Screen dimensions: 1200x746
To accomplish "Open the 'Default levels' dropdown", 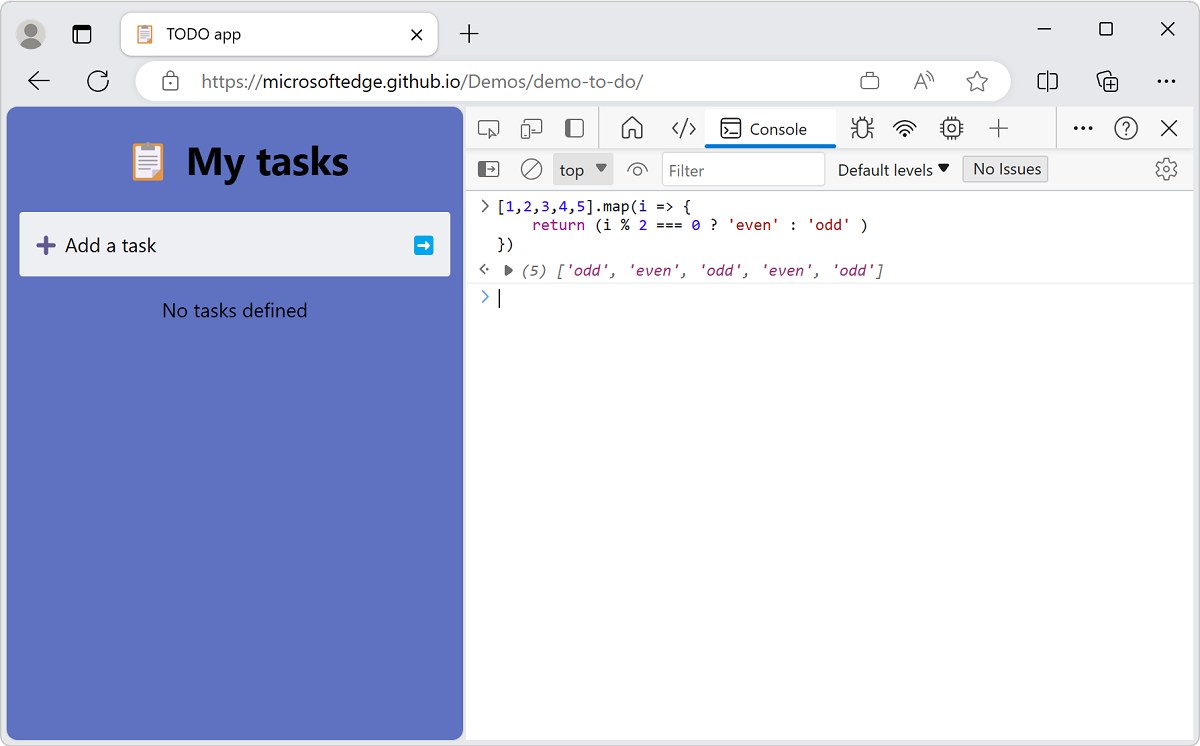I will click(x=892, y=169).
